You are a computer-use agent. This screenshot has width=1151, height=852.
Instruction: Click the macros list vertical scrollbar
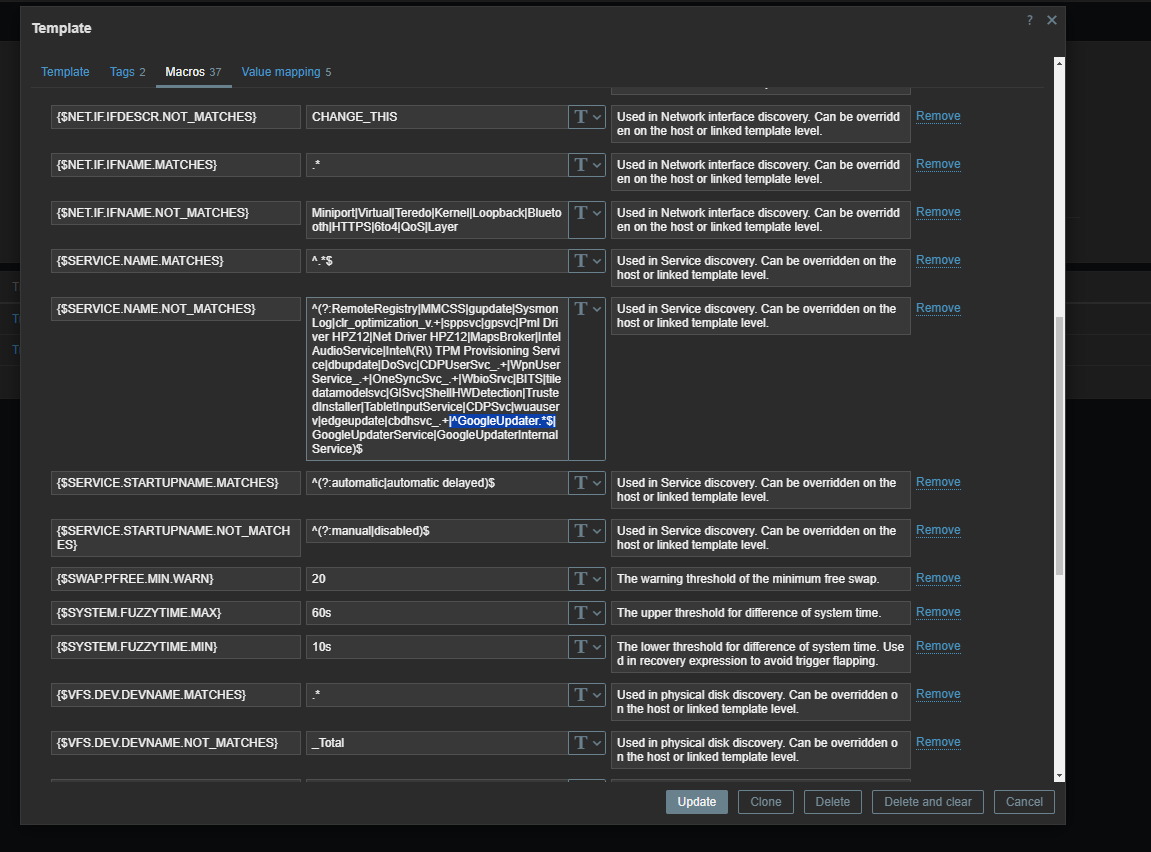click(1059, 450)
